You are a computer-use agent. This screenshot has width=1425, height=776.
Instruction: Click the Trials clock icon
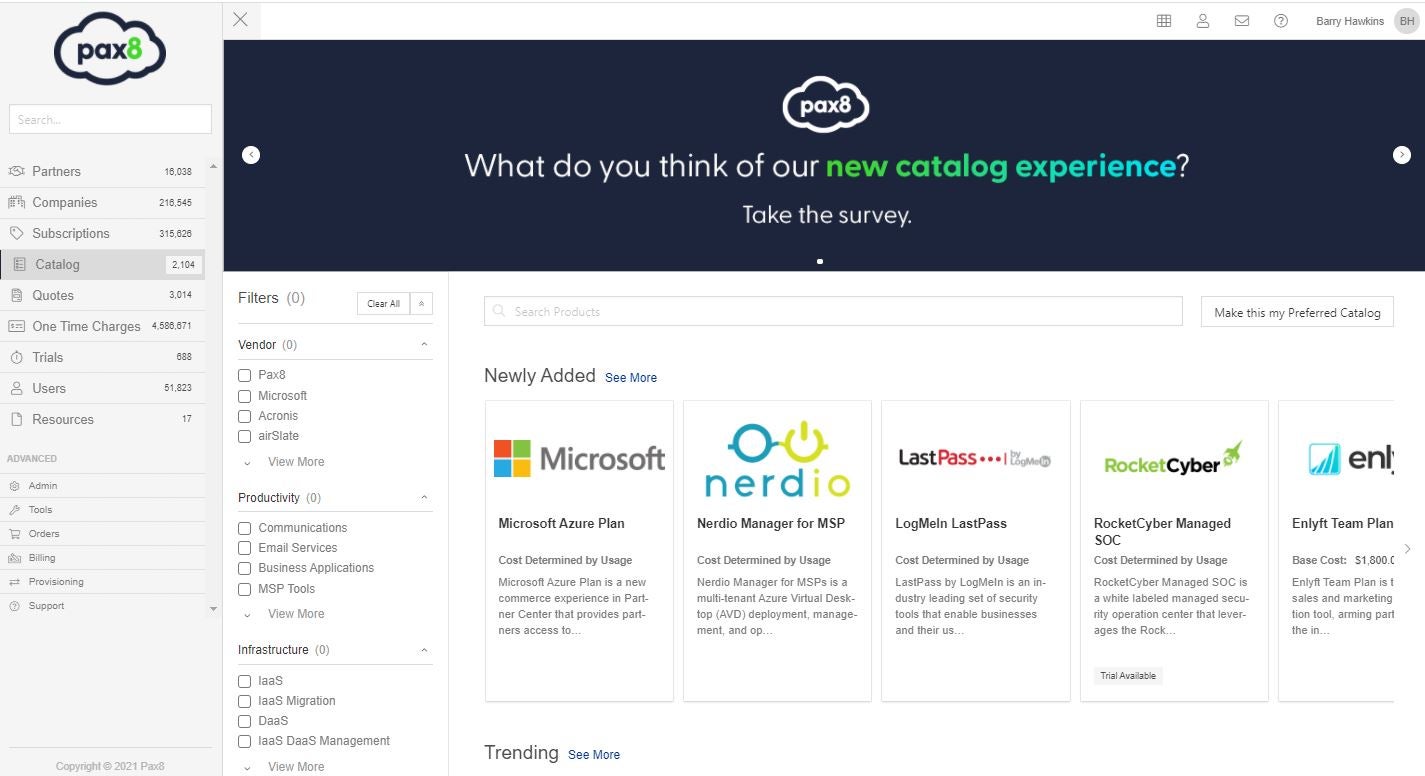(x=16, y=357)
